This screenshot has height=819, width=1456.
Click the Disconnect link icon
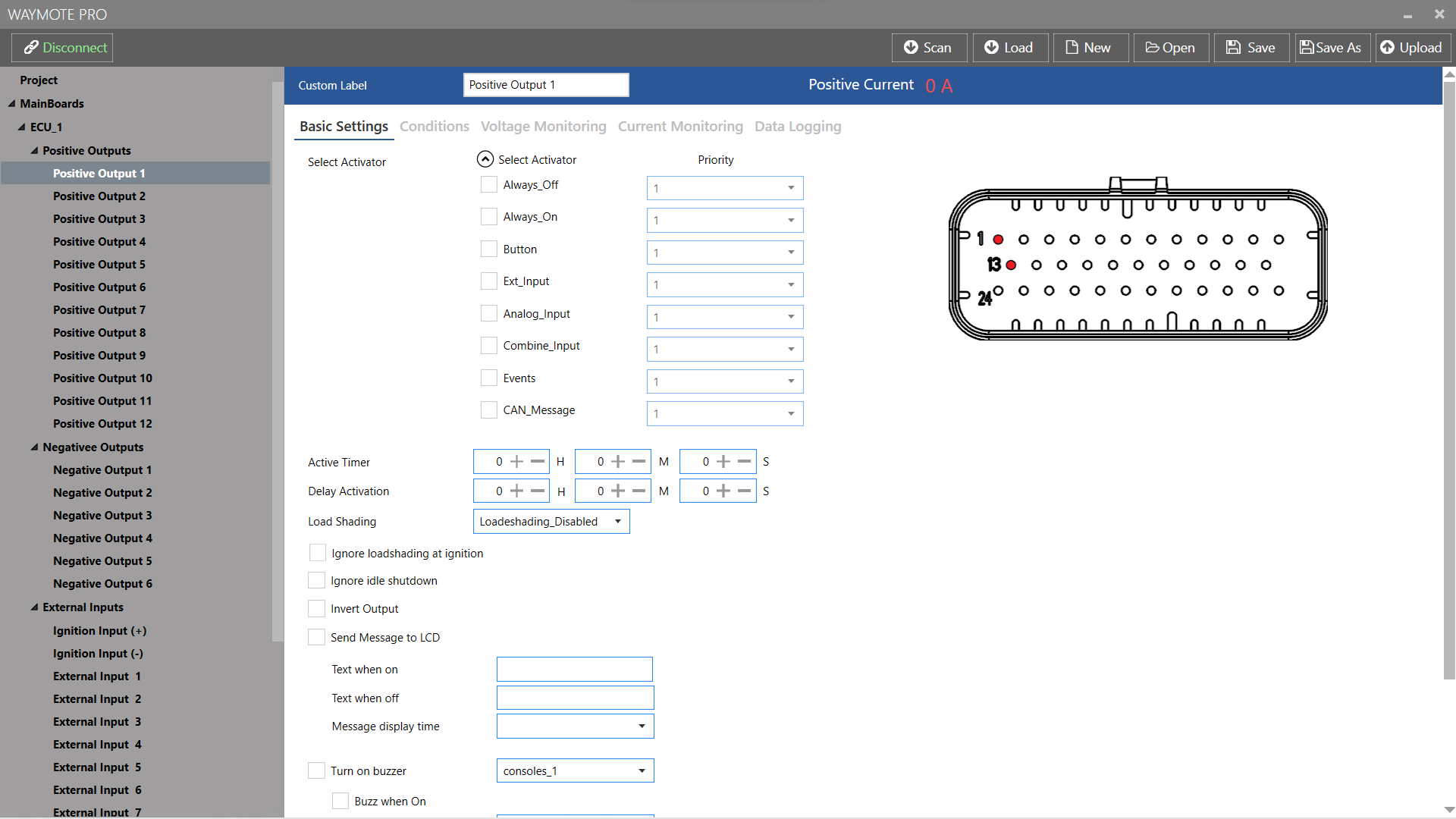pos(31,48)
